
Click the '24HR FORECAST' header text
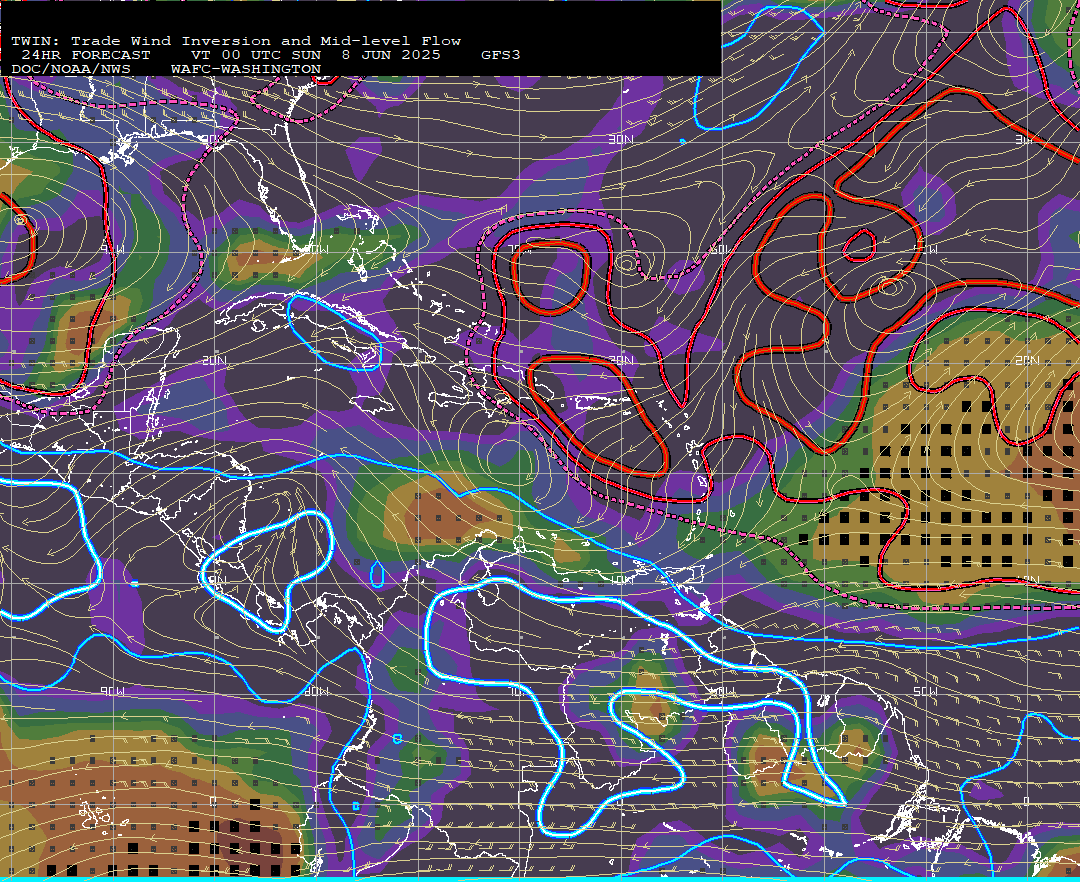(x=85, y=55)
